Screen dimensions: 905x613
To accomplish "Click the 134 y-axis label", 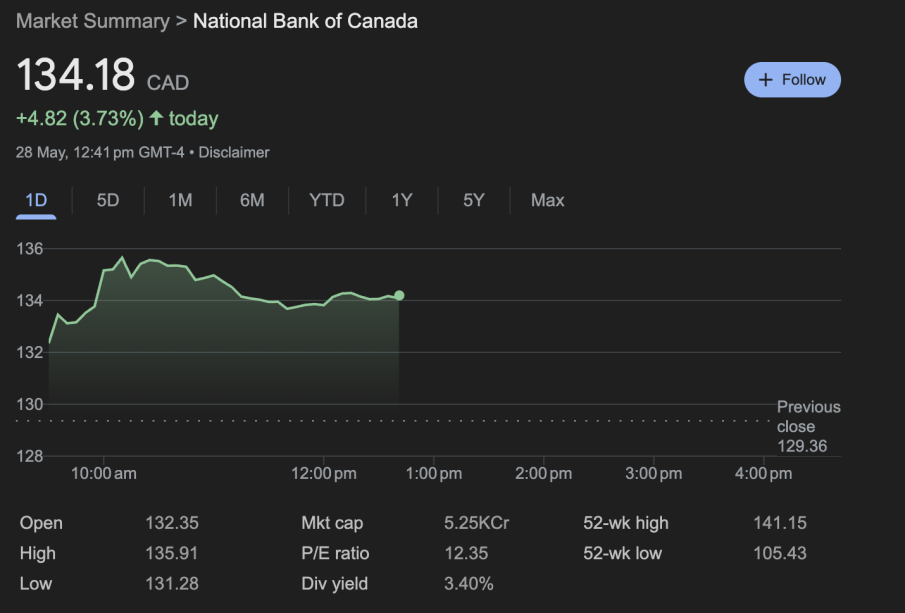I will tap(29, 301).
